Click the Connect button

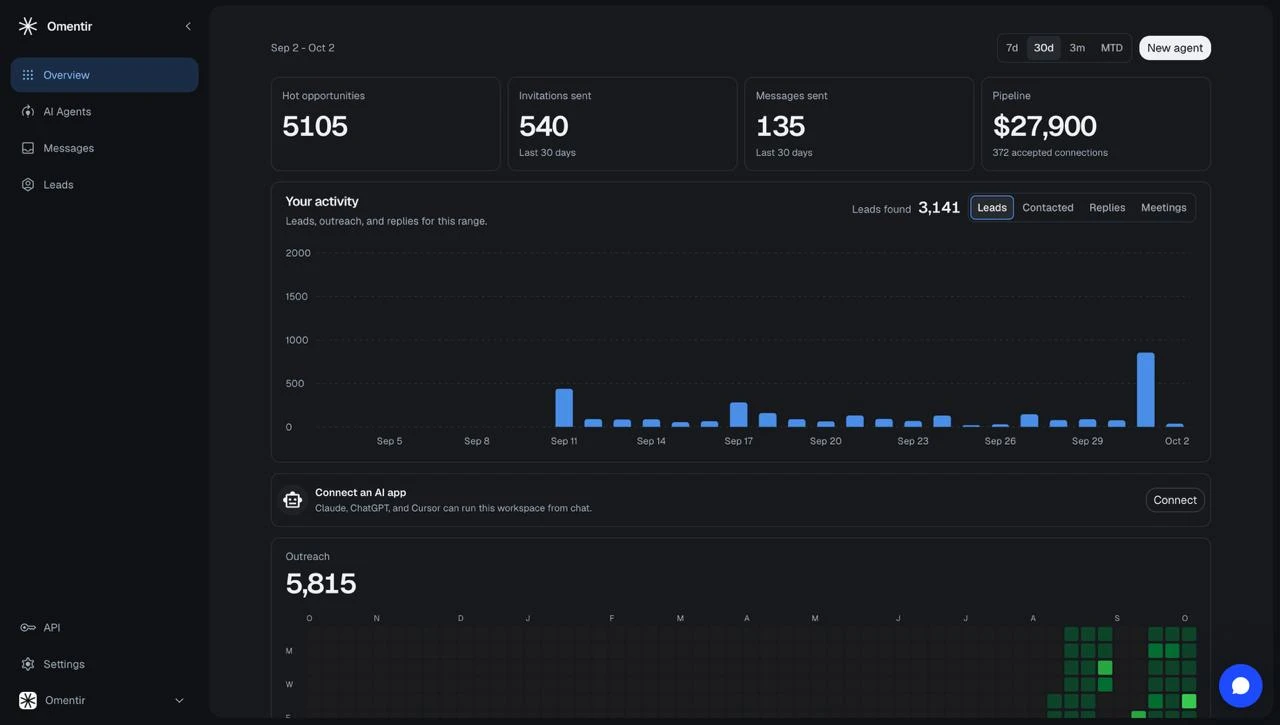point(1175,500)
